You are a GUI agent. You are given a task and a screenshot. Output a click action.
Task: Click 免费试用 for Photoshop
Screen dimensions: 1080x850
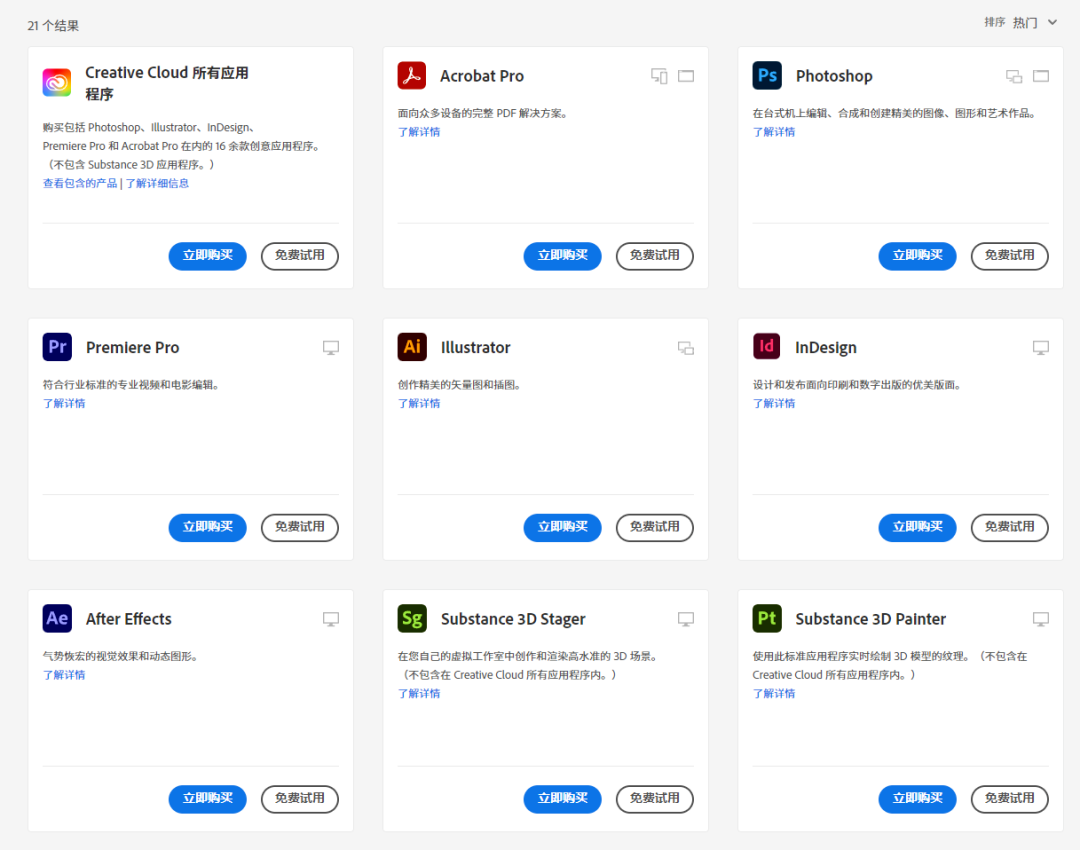pos(1009,256)
